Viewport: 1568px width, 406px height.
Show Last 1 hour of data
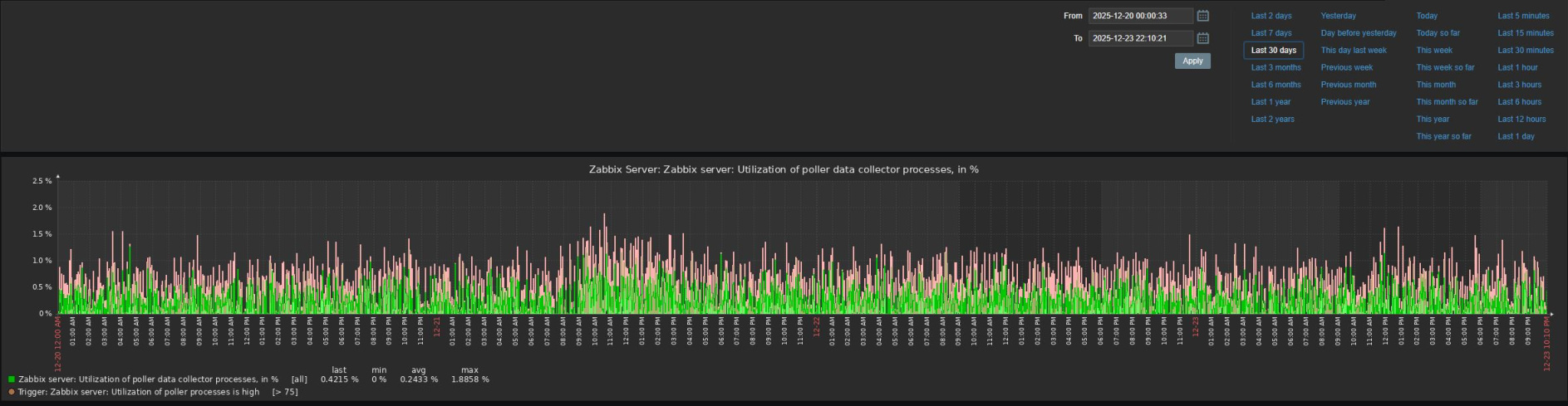tap(1518, 67)
